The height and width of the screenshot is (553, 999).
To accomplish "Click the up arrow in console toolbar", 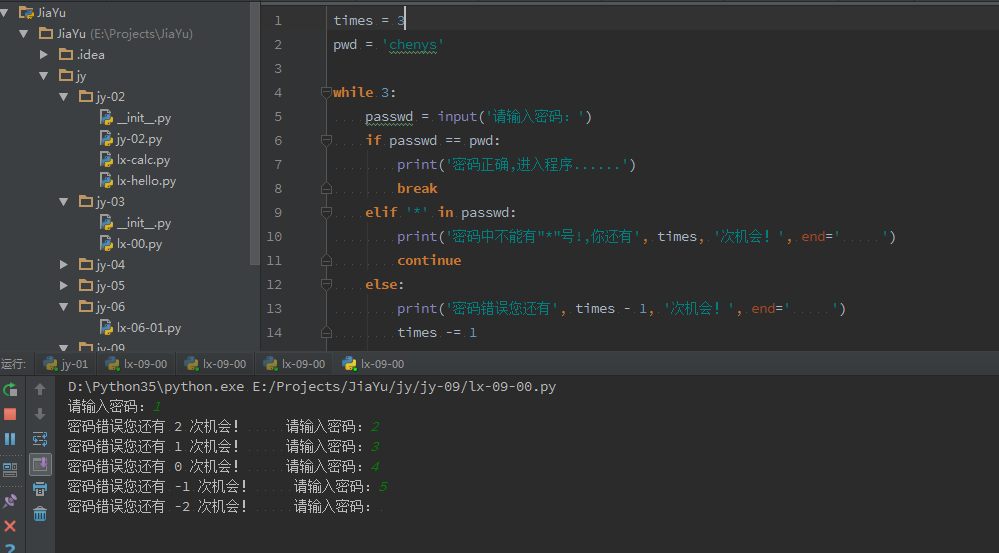I will click(40, 389).
